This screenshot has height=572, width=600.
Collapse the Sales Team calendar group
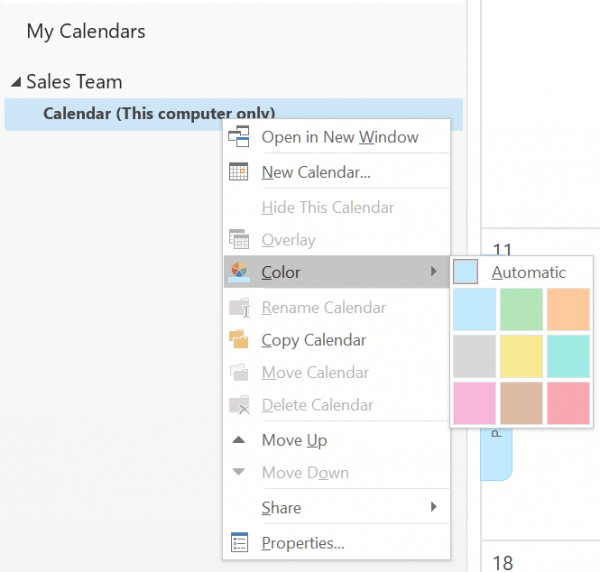pos(16,81)
